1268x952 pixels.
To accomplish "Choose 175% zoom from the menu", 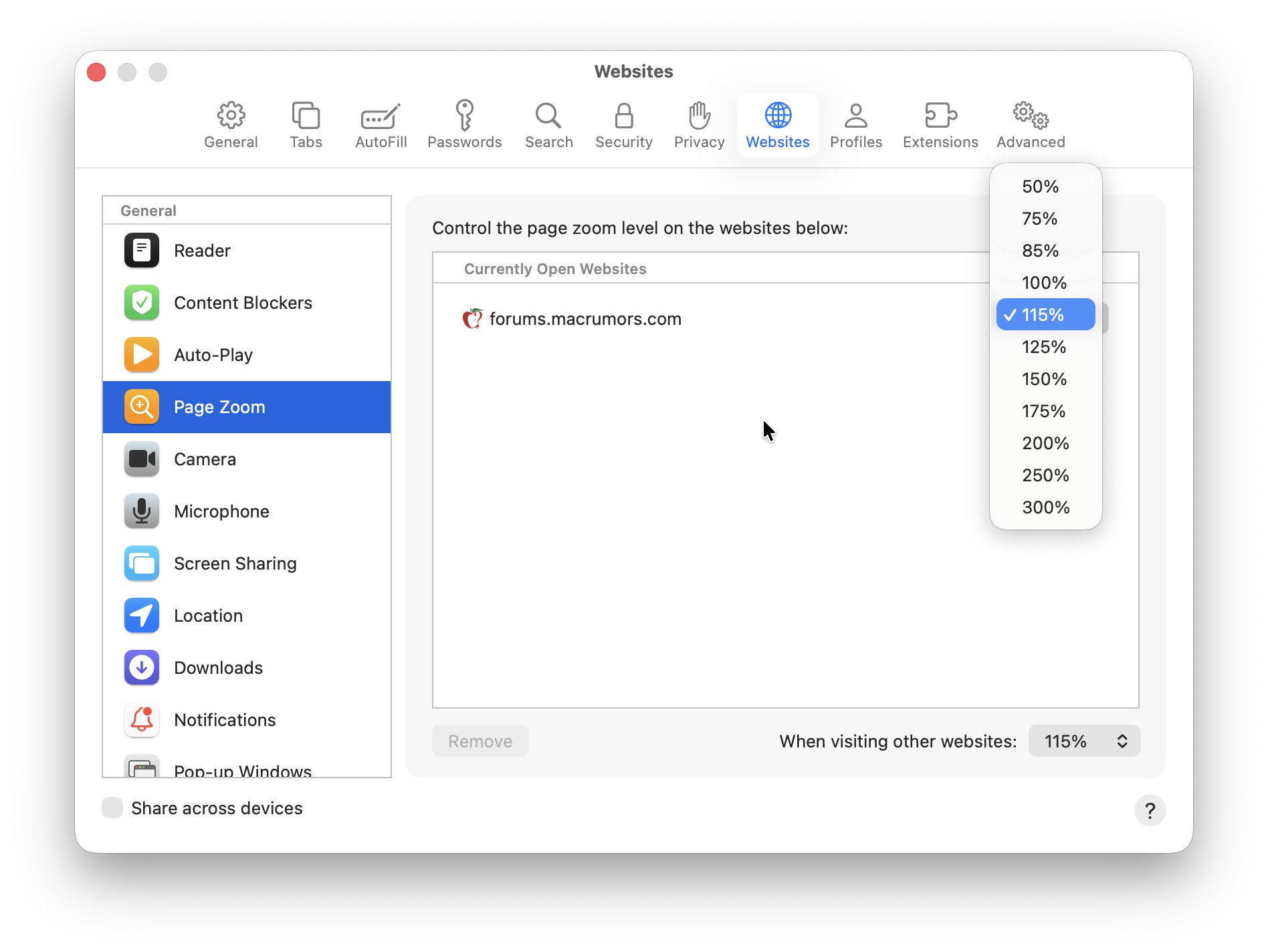I will click(x=1045, y=410).
